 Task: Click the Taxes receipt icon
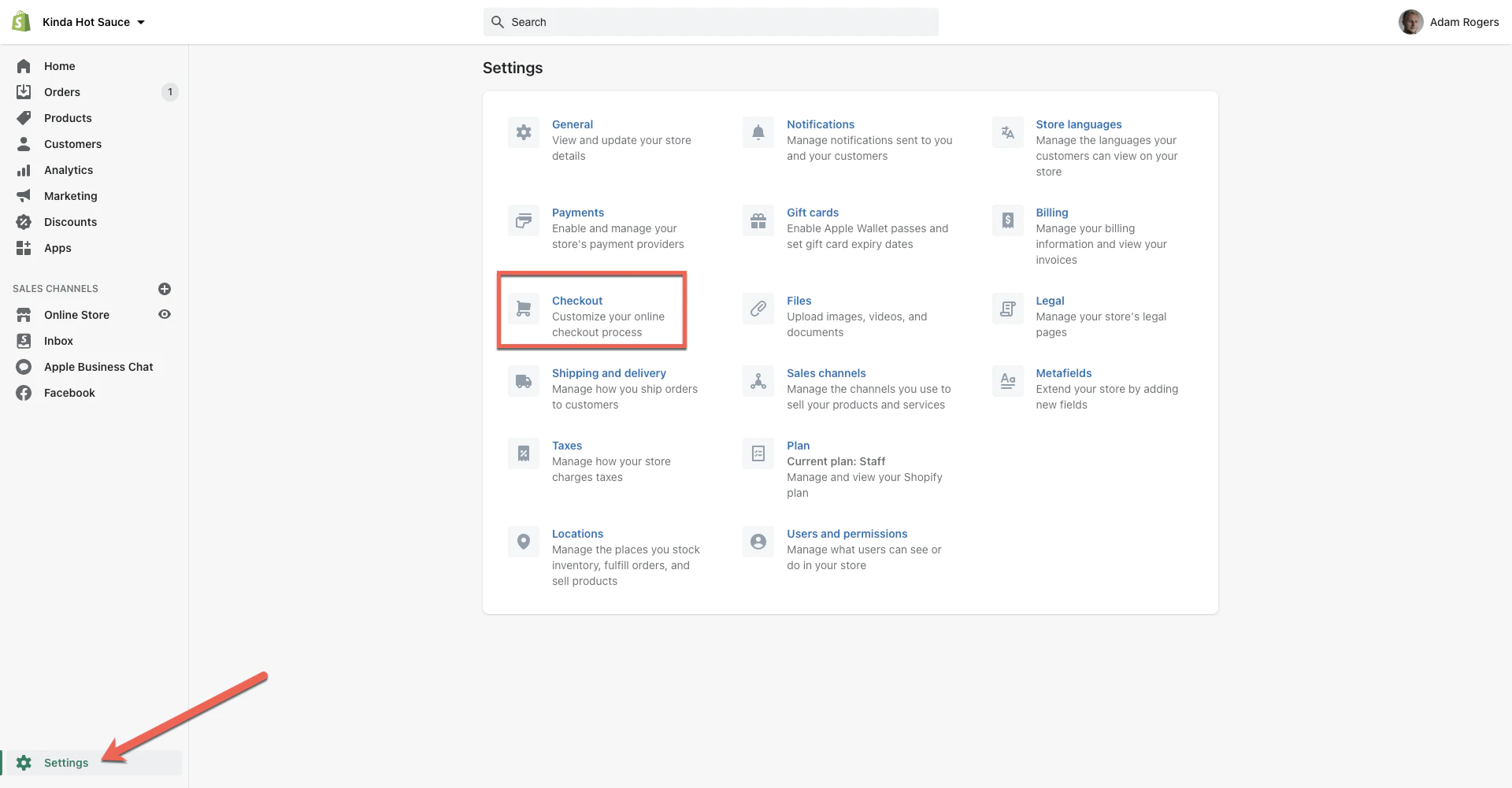point(524,453)
